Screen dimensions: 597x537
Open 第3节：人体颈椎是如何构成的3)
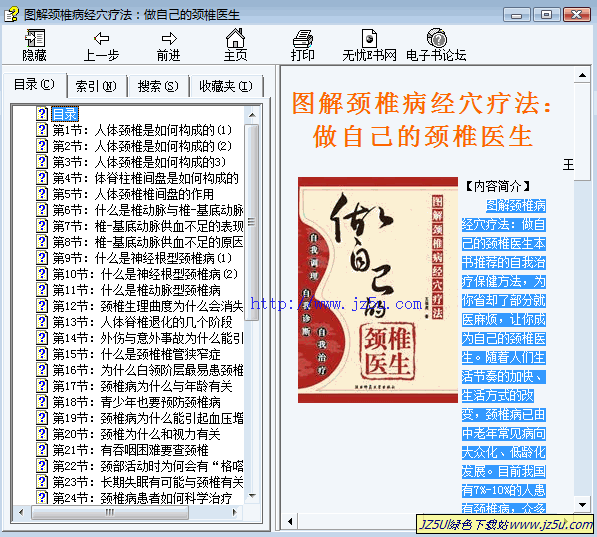139,162
